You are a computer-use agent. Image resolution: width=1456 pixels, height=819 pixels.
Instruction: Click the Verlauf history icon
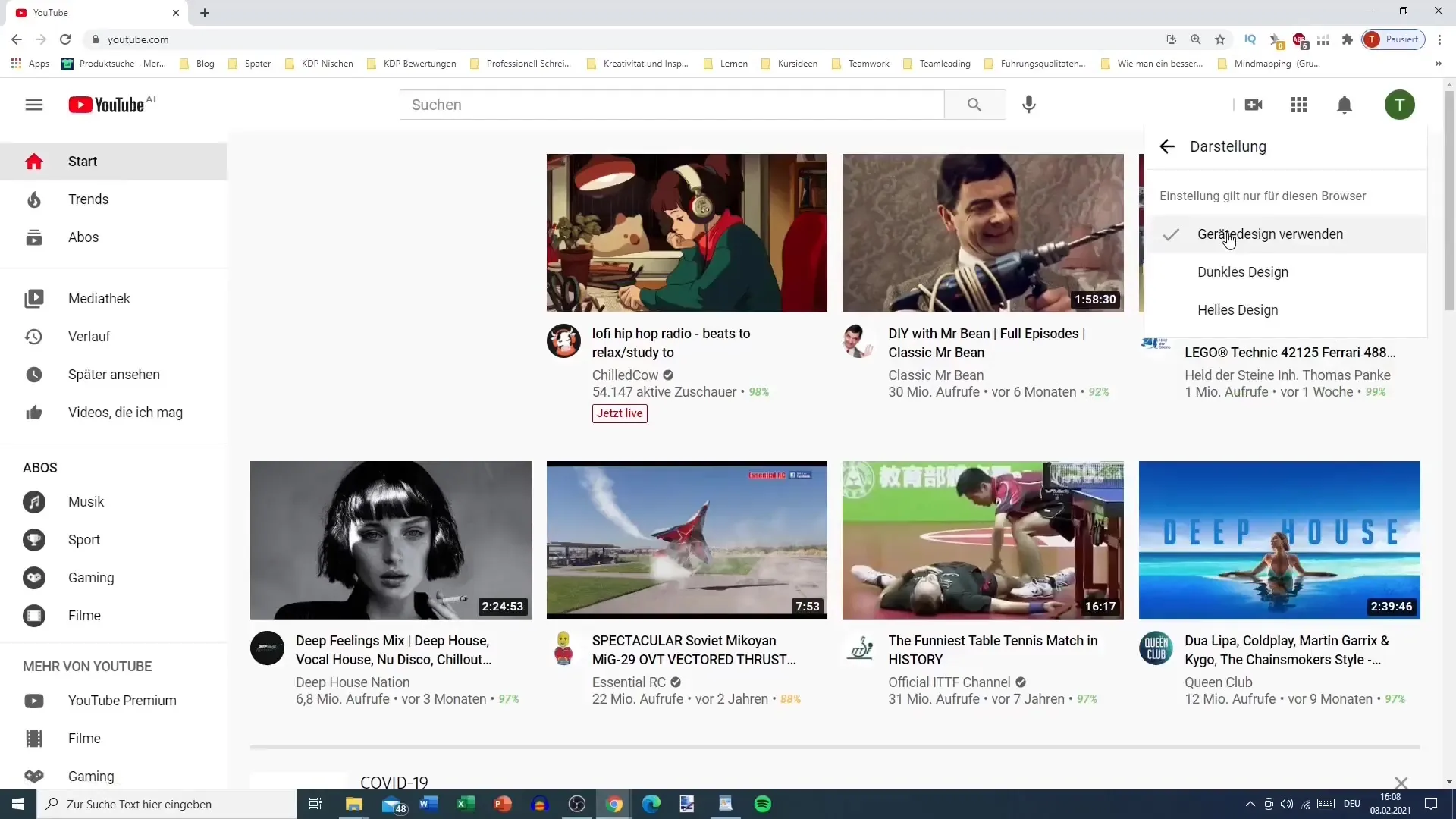(33, 336)
